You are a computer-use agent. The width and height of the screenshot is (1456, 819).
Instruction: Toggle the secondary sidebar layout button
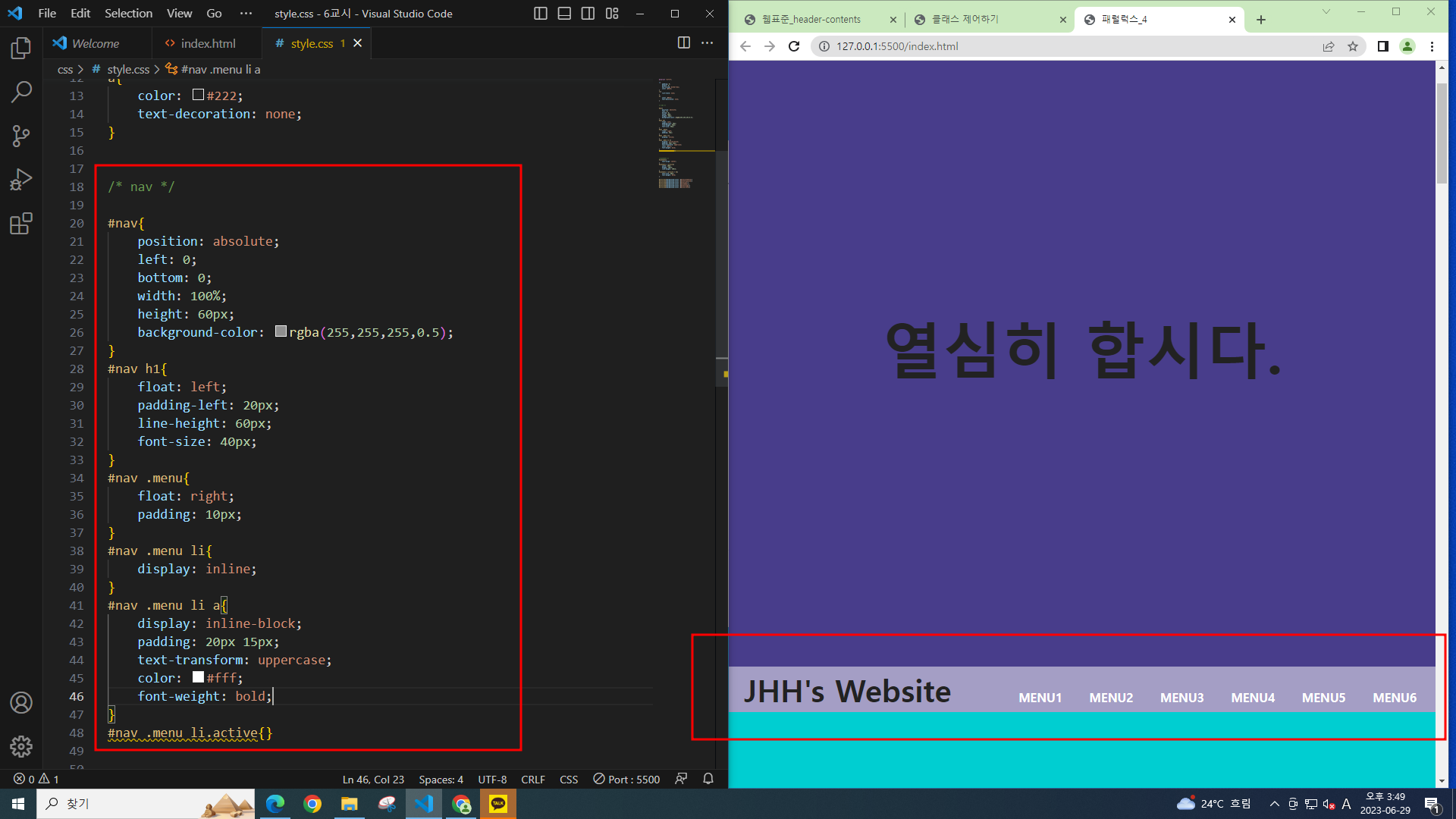pos(588,14)
